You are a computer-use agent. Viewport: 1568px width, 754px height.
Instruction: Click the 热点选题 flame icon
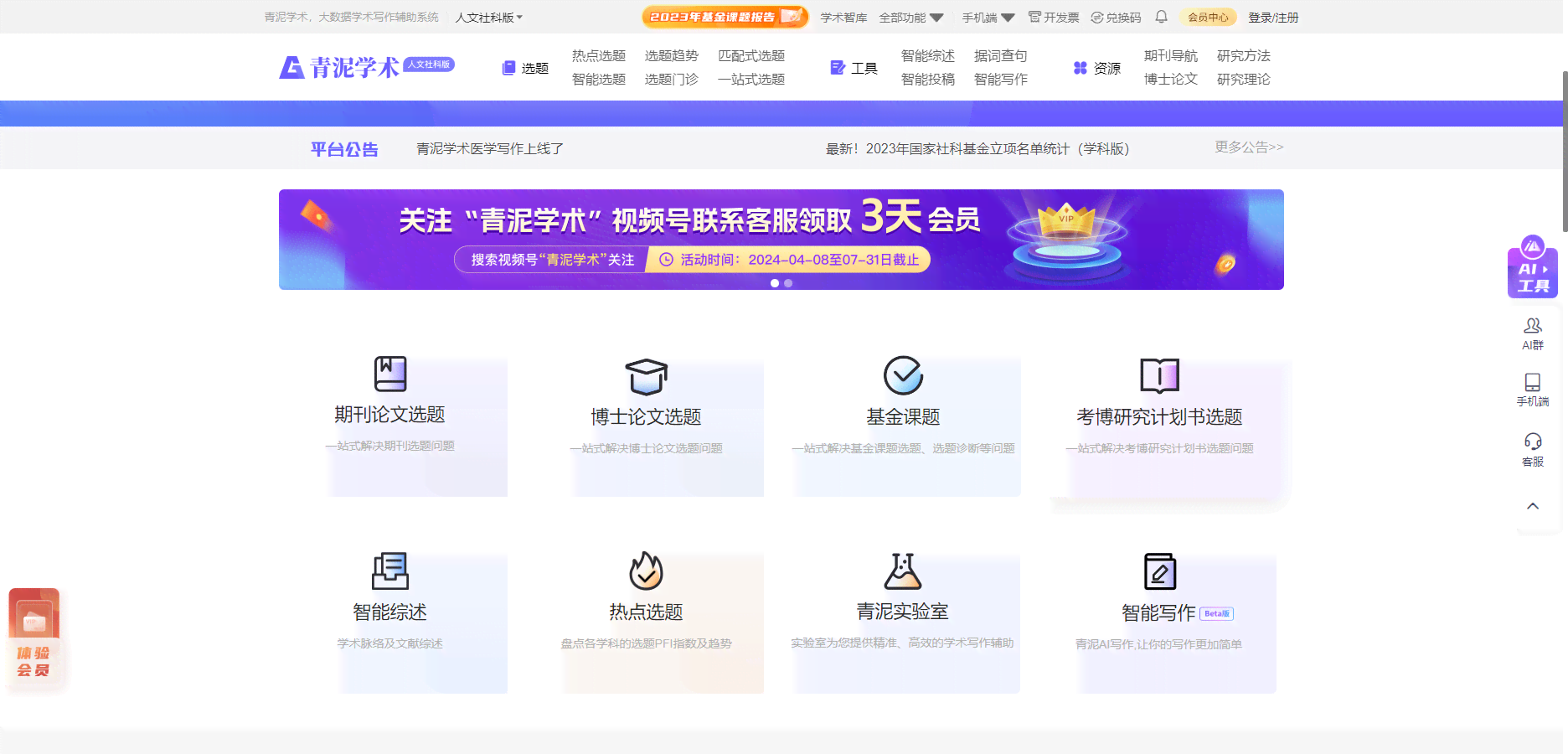(647, 571)
